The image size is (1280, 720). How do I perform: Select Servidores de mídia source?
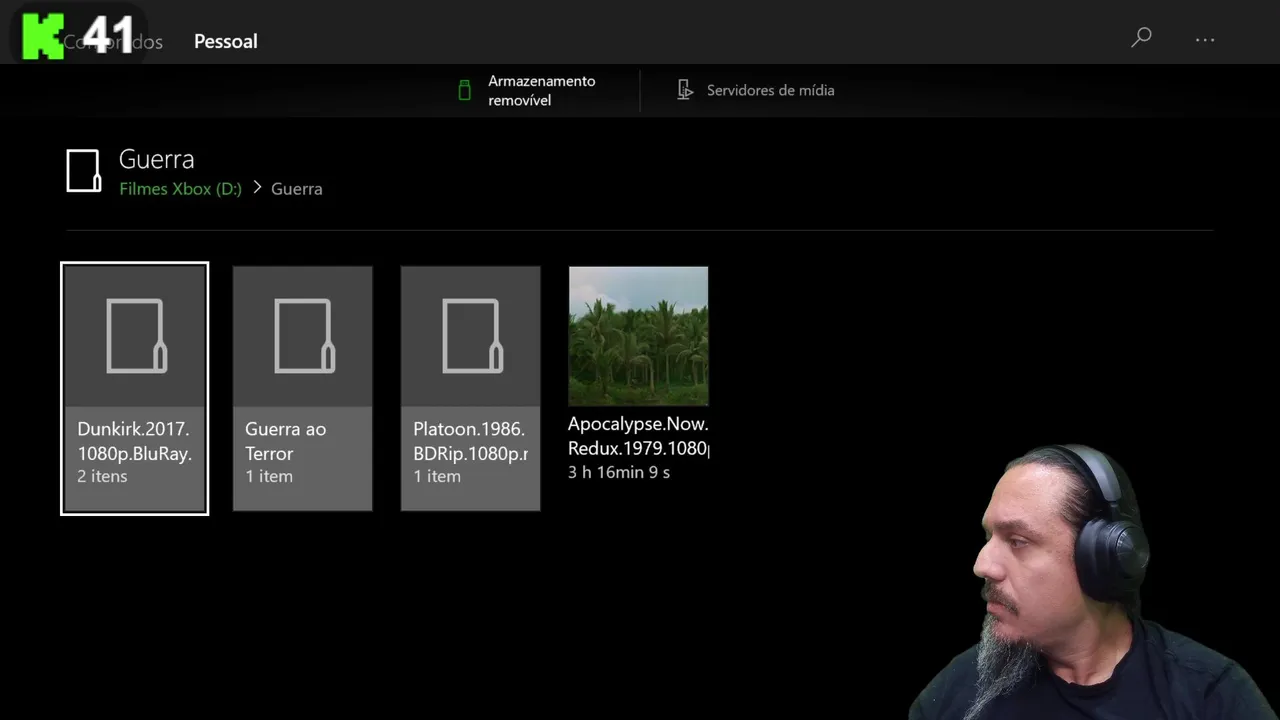click(756, 90)
